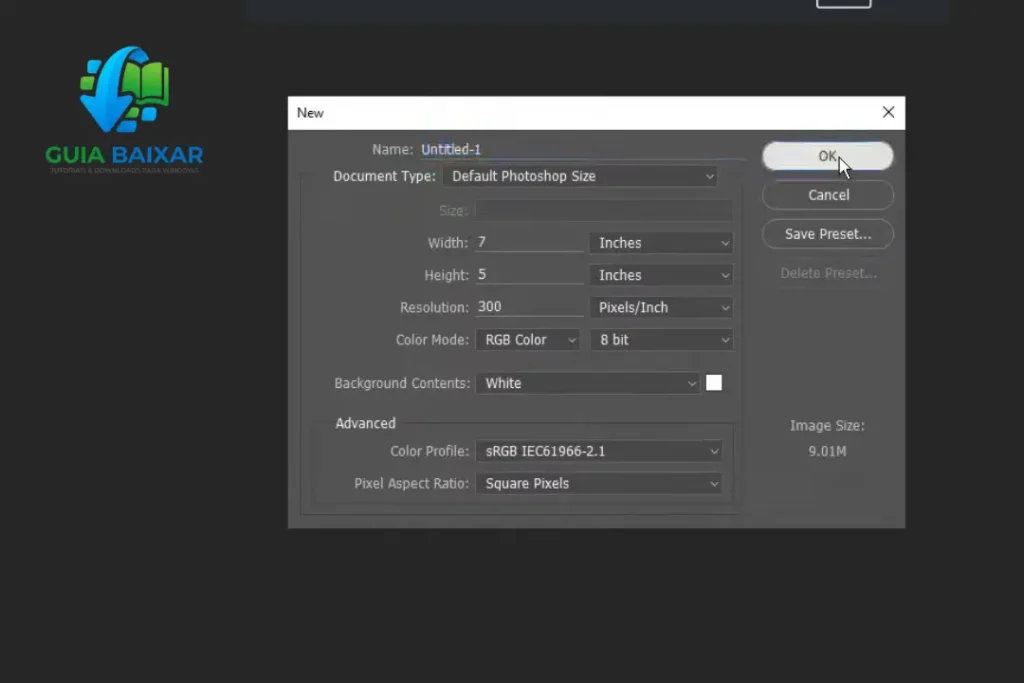The height and width of the screenshot is (683, 1024).
Task: Open the Pixel Aspect Ratio dropdown
Action: coord(599,484)
